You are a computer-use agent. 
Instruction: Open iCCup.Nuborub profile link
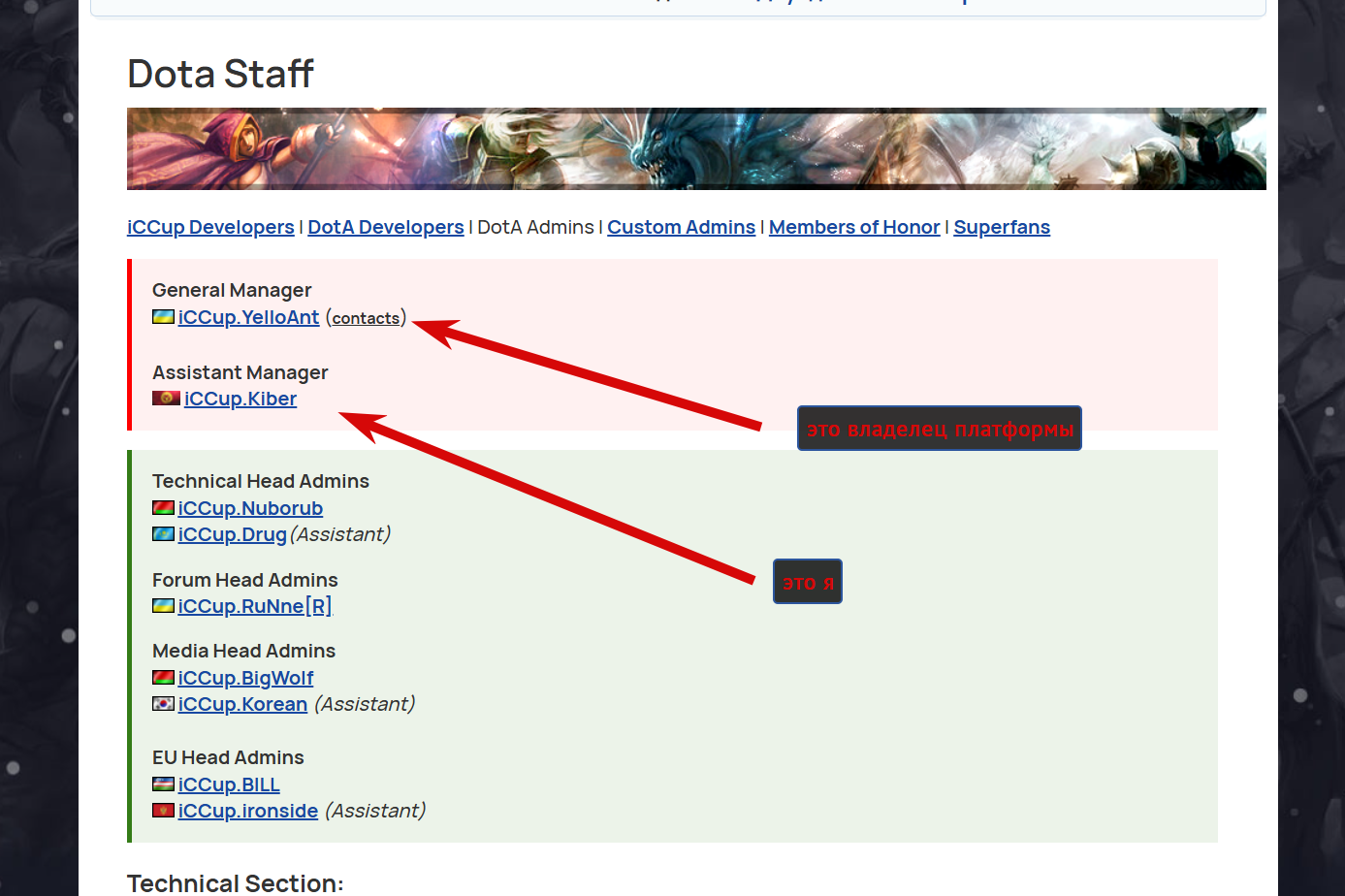pos(250,508)
